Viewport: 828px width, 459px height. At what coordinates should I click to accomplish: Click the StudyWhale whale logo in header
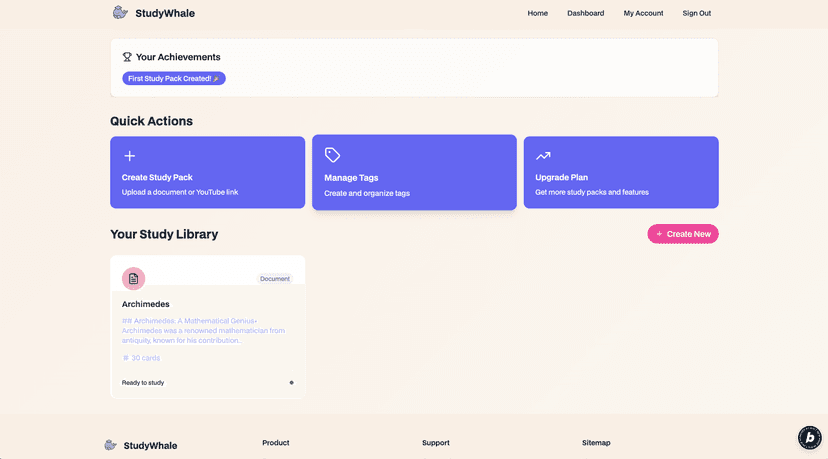120,13
